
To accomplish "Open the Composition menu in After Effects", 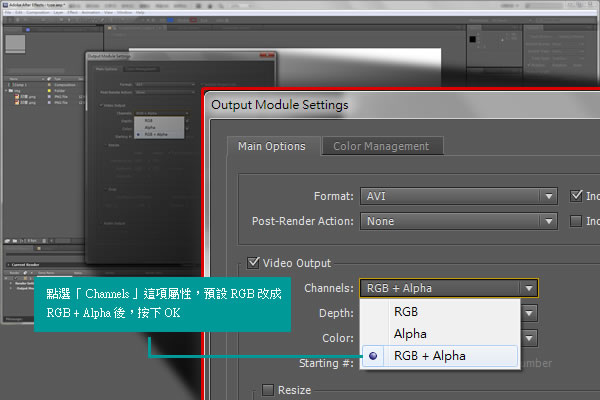I will click(38, 13).
